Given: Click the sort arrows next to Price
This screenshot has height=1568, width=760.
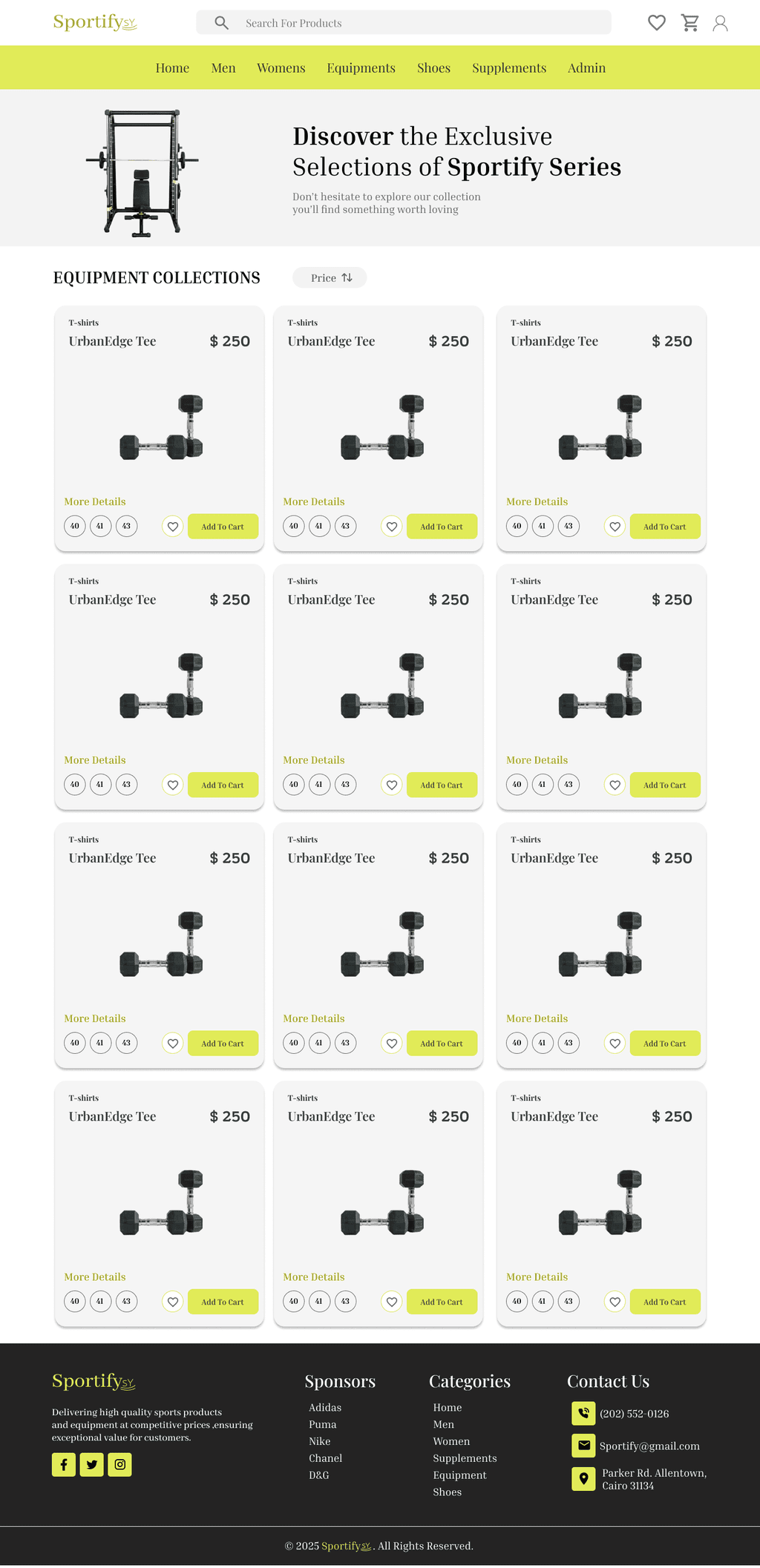Looking at the screenshot, I should (x=347, y=277).
